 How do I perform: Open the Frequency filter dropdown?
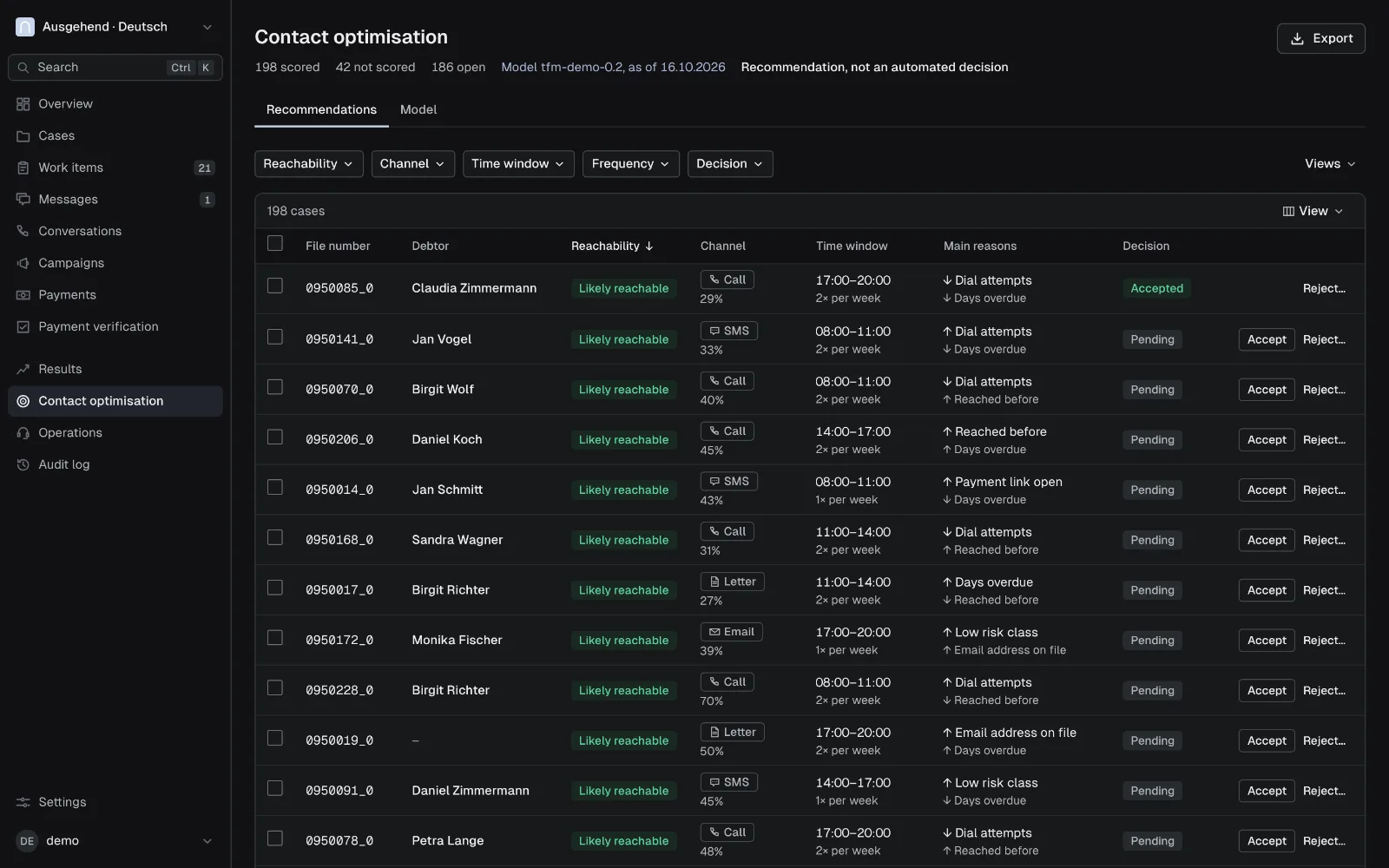point(630,164)
